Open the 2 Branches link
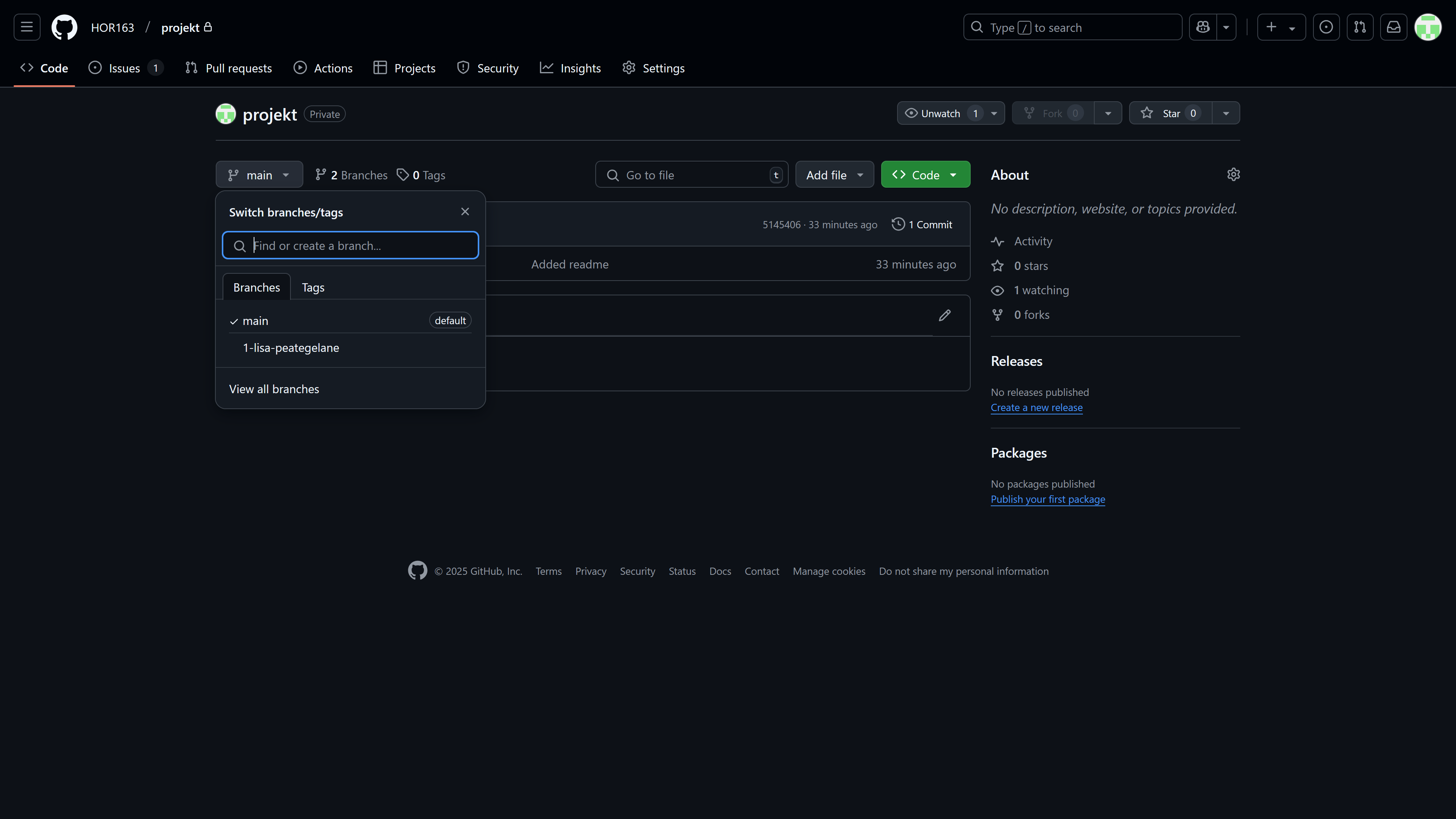1456x819 pixels. click(x=351, y=175)
